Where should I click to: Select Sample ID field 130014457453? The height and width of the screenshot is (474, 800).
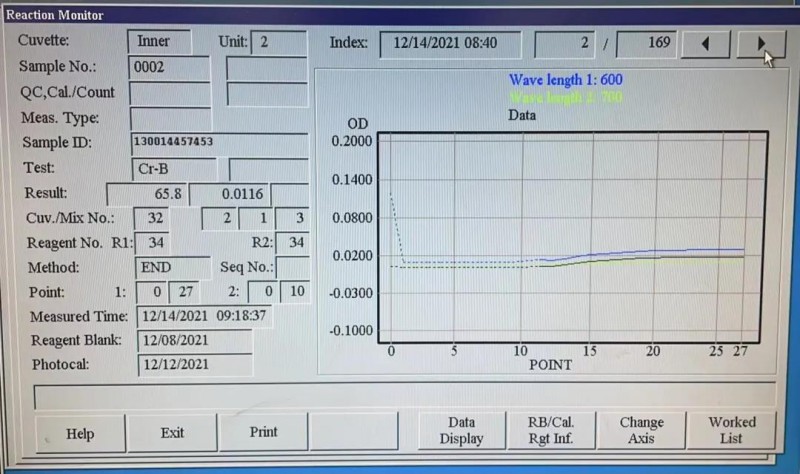tap(219, 144)
